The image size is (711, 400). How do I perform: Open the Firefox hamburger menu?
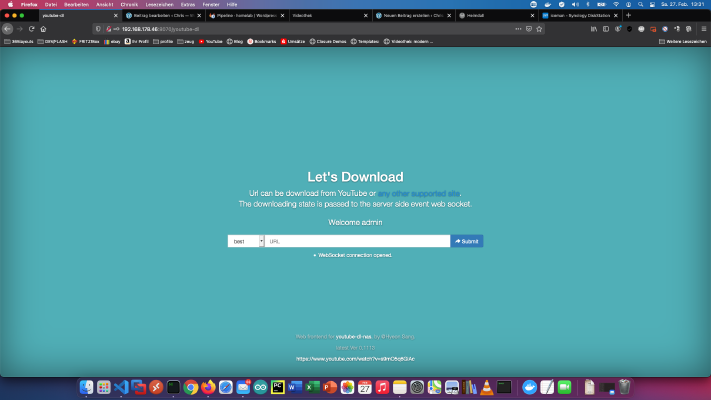[704, 29]
